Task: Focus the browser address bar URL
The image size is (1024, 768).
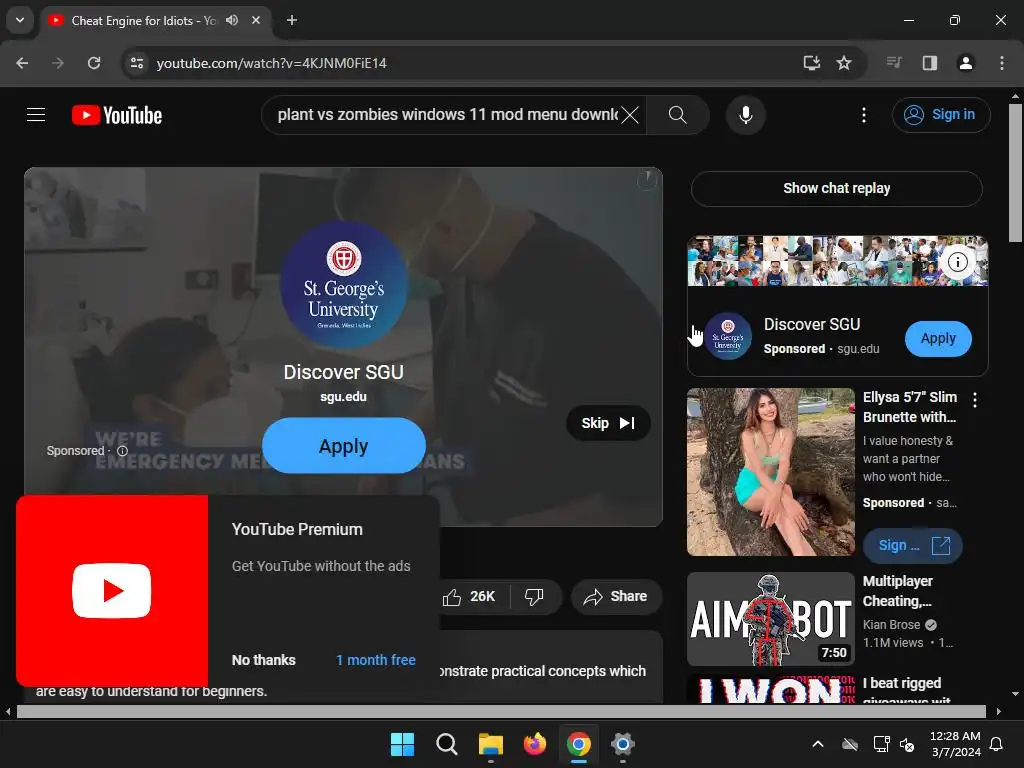Action: click(x=272, y=63)
